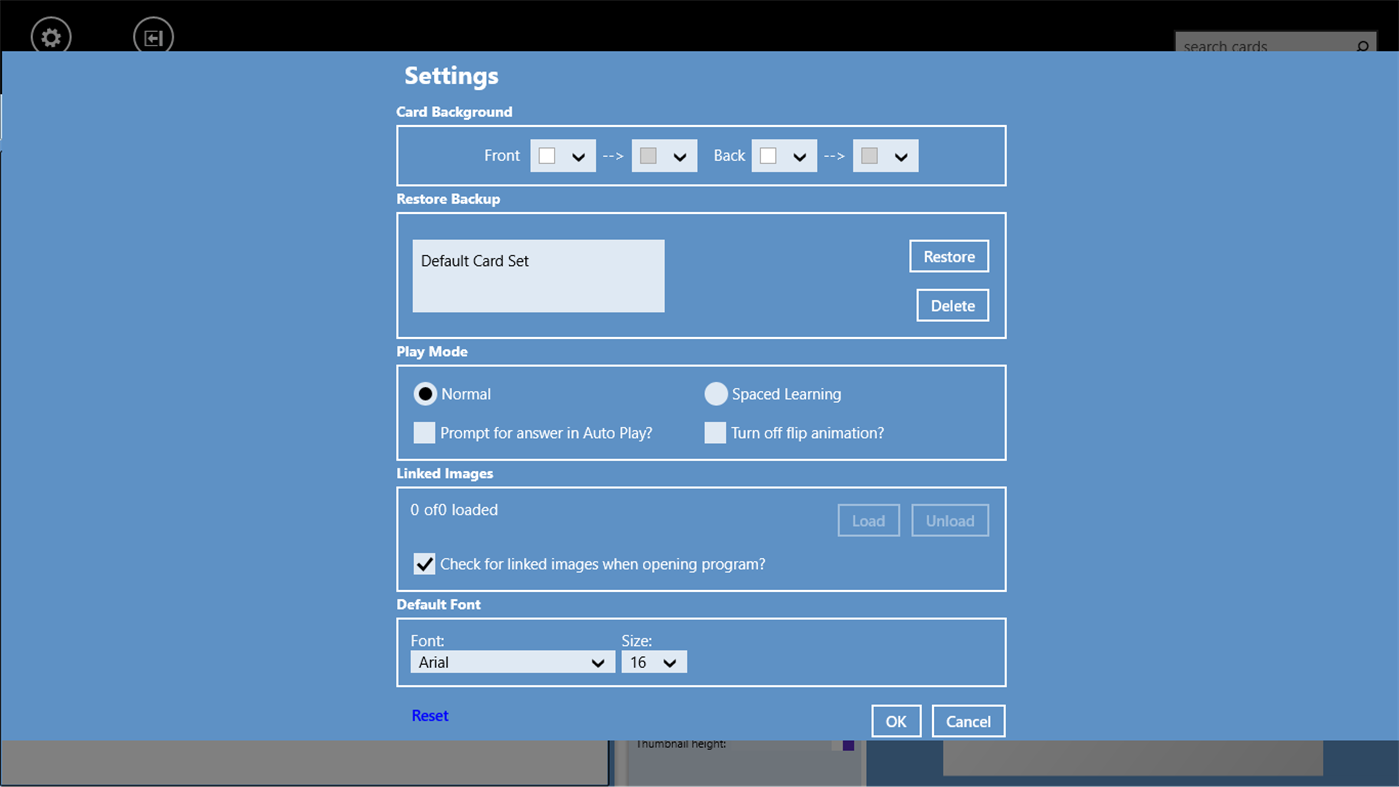The height and width of the screenshot is (787, 1399).
Task: Open the Settings gear icon
Action: click(50, 36)
